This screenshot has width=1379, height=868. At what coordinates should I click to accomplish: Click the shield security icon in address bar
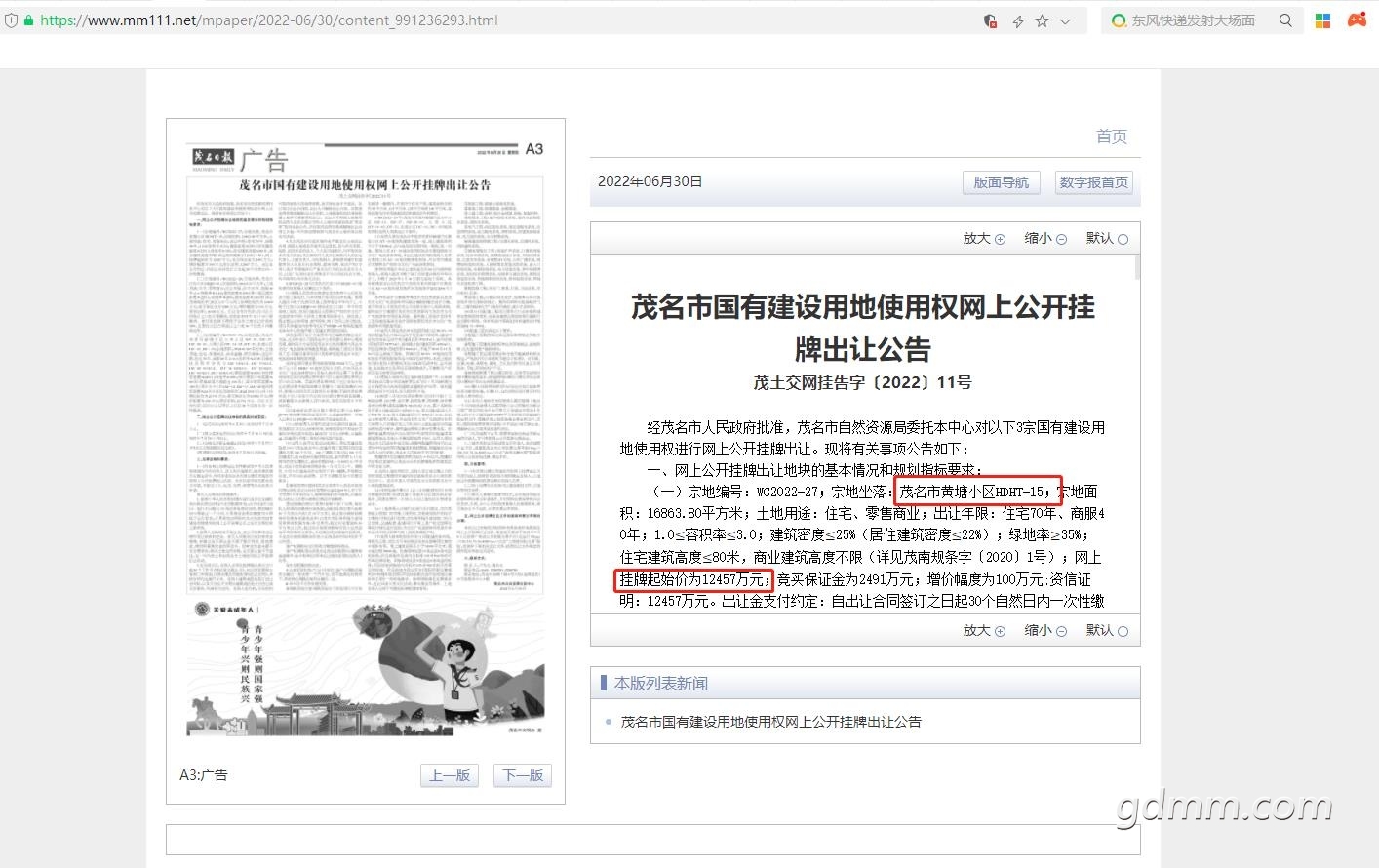pos(990,20)
